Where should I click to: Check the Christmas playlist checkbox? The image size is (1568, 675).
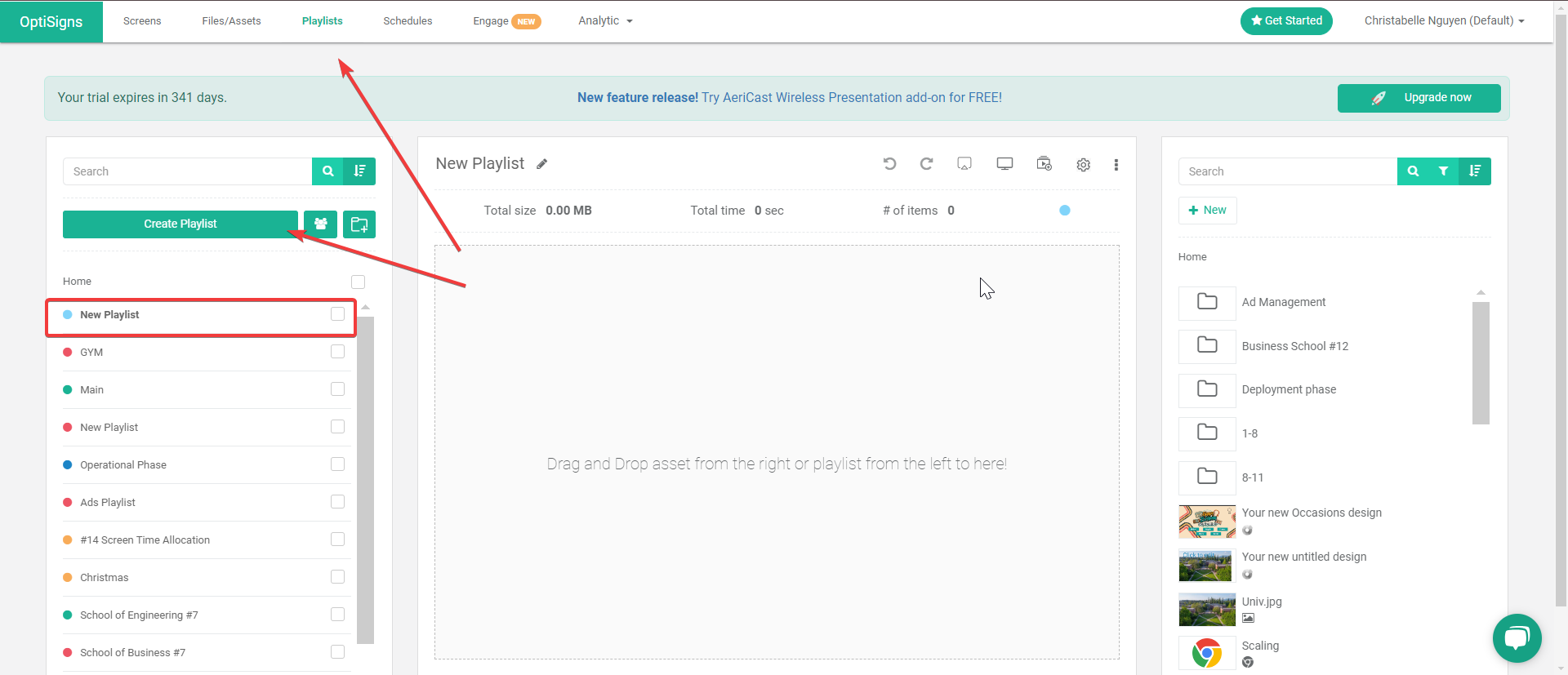click(x=337, y=577)
